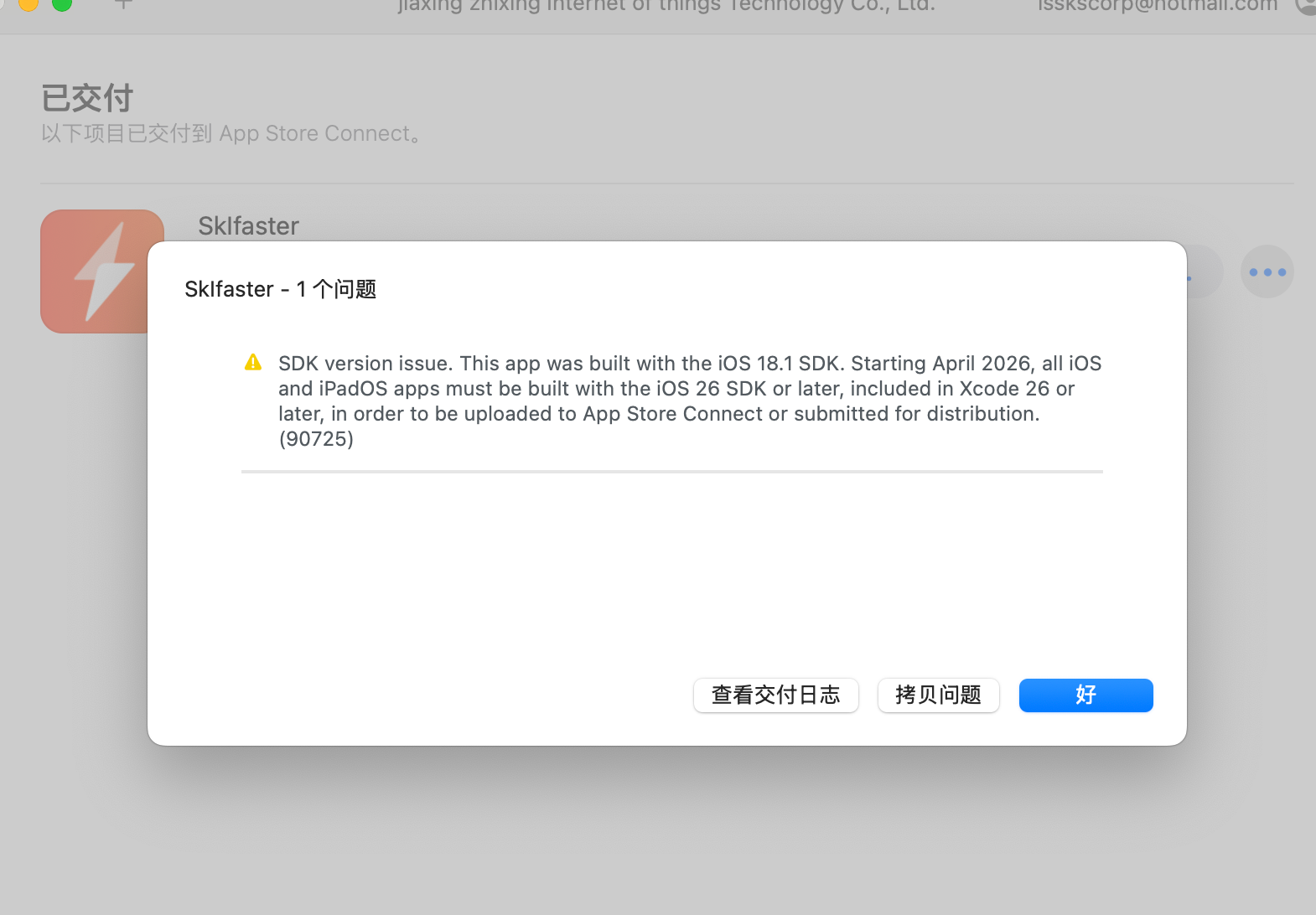Image resolution: width=1316 pixels, height=915 pixels.
Task: Click the partly hidden button beside the dialog
Action: click(1204, 271)
